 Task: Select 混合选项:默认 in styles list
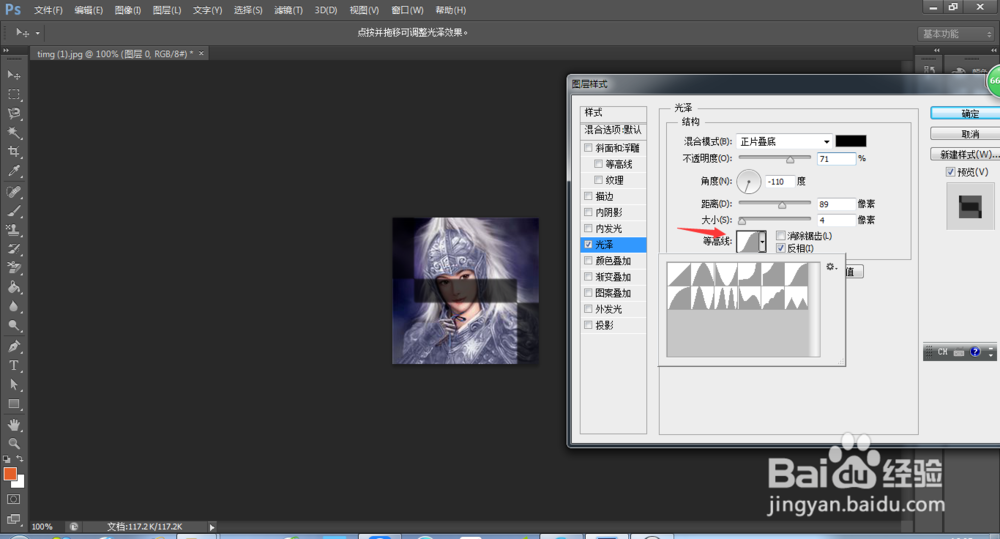614,130
